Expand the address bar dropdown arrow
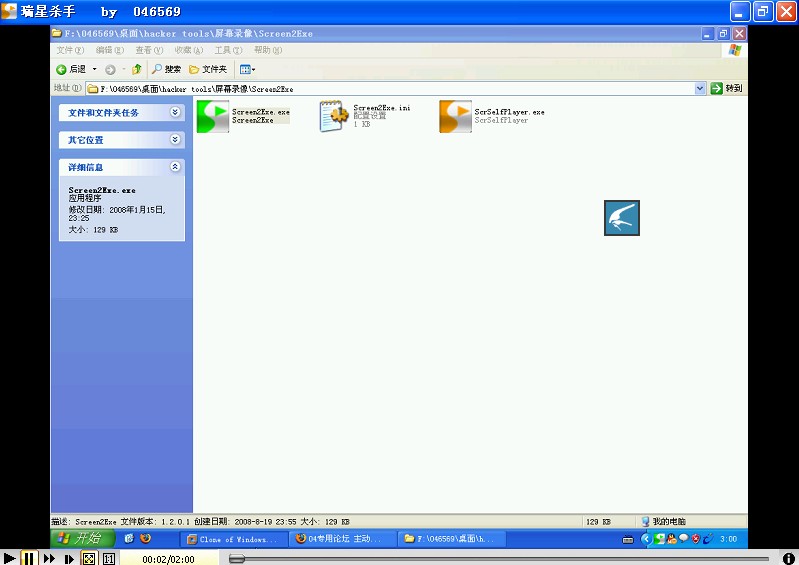The image size is (799, 565). point(700,88)
